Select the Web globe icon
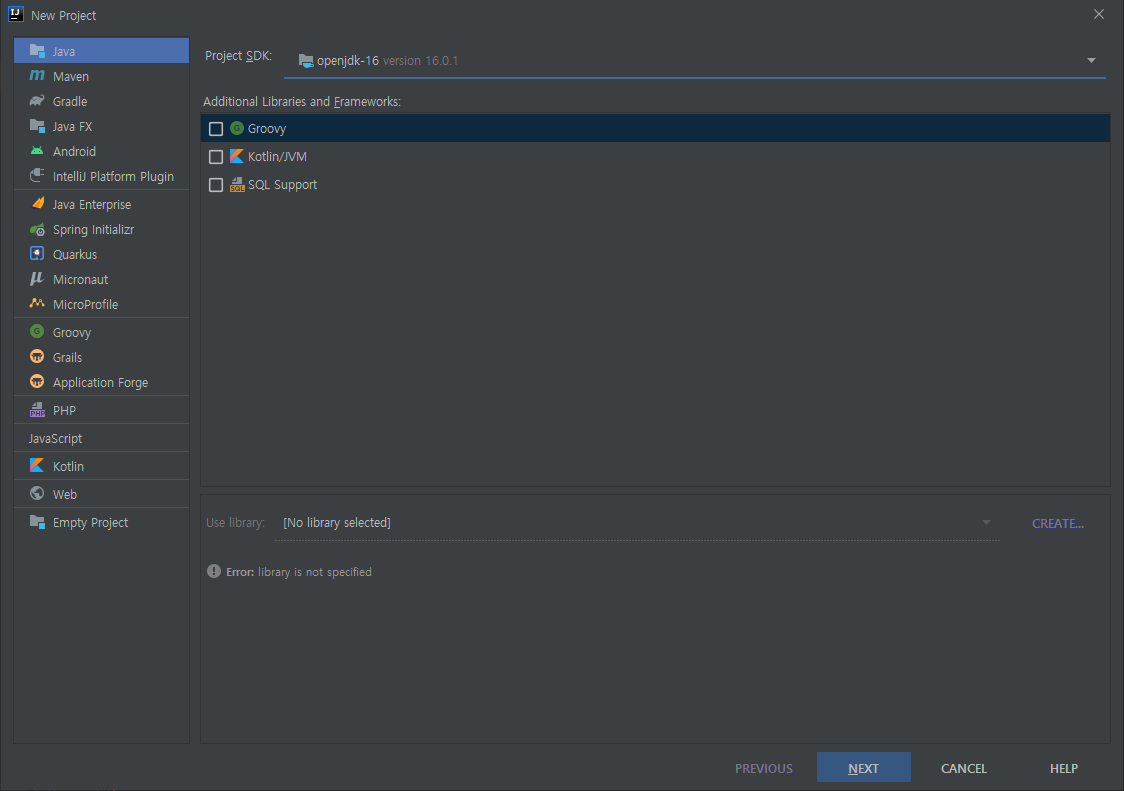The height and width of the screenshot is (791, 1124). pyautogui.click(x=37, y=493)
